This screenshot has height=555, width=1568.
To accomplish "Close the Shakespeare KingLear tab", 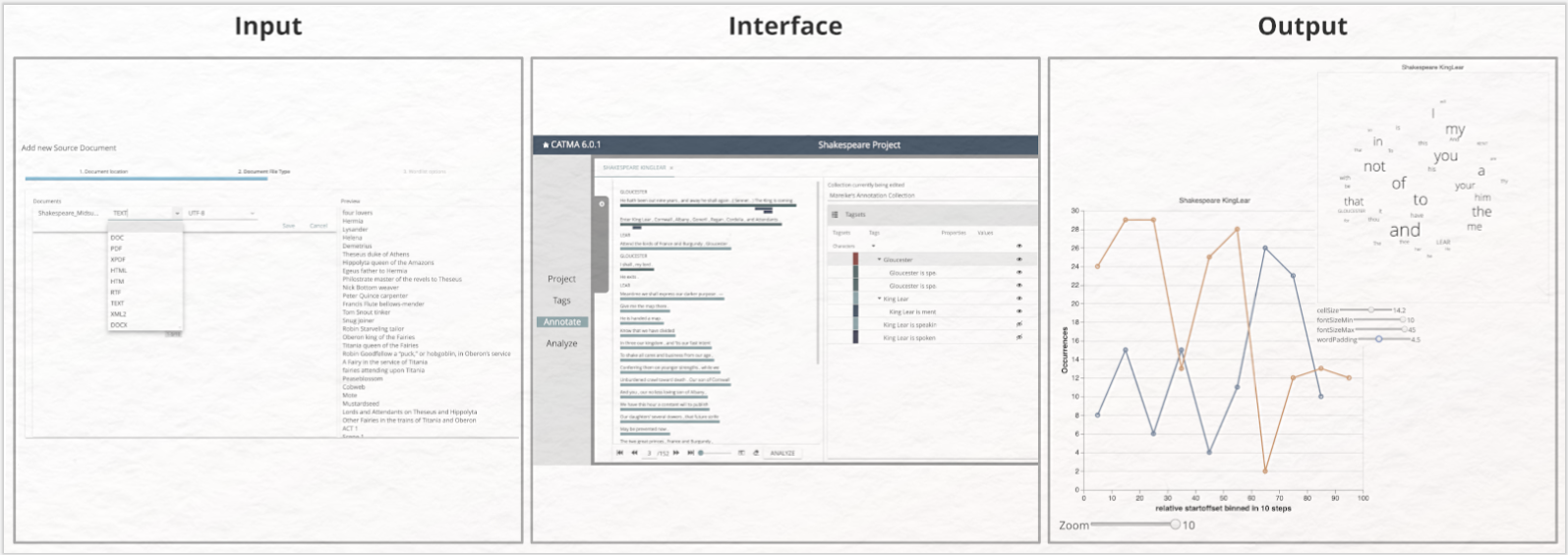I will pos(671,168).
